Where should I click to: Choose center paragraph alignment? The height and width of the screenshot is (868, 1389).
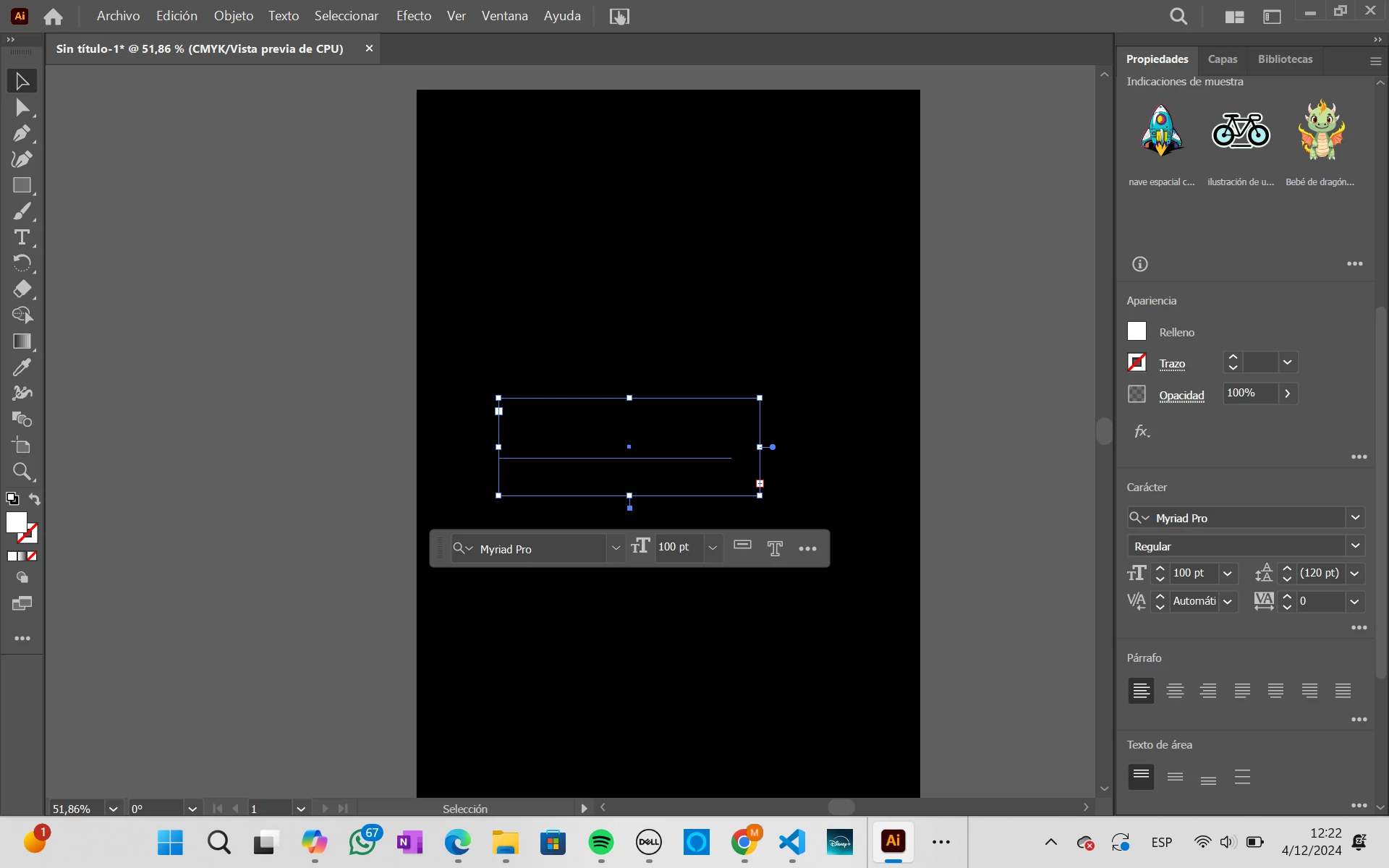click(1175, 691)
